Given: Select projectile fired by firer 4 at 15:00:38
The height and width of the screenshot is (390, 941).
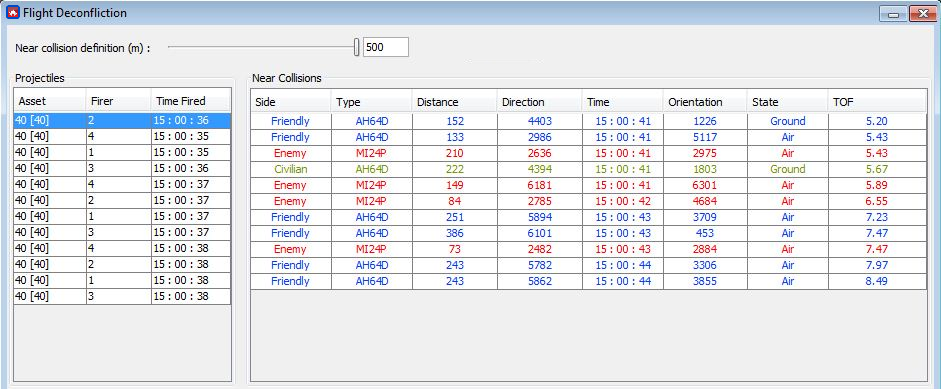Looking at the screenshot, I should pyautogui.click(x=122, y=248).
